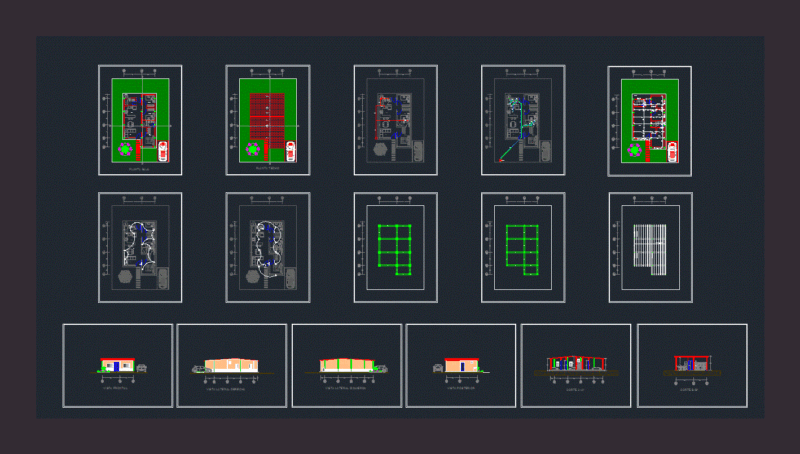Open the rear elevation view sheet

[x=461, y=366]
